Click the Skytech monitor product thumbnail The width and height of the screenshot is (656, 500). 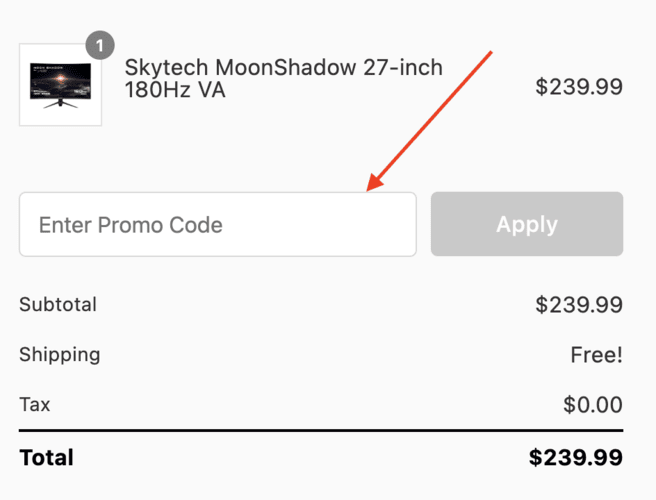pos(60,85)
